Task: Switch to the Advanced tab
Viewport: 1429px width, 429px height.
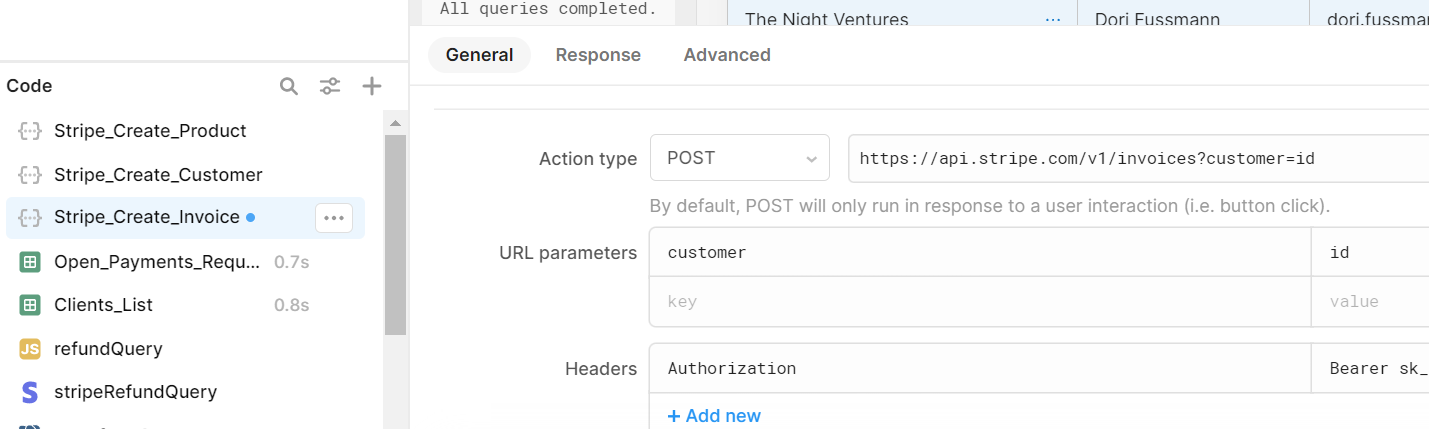Action: pyautogui.click(x=727, y=55)
